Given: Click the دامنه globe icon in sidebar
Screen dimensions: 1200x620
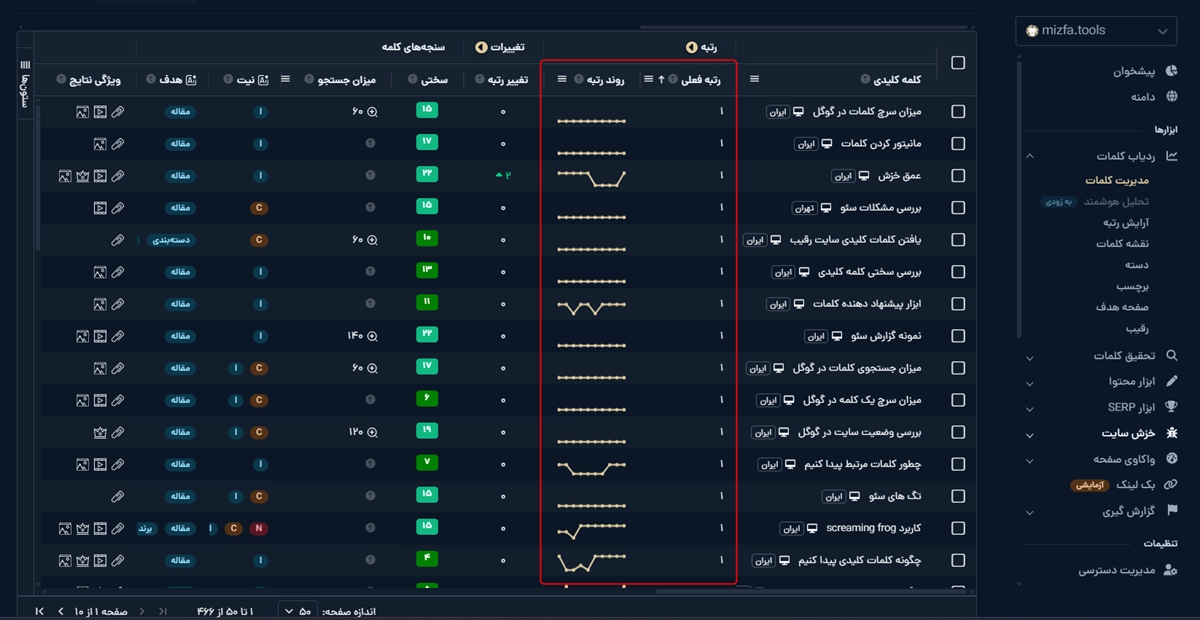Looking at the screenshot, I should click(1171, 97).
